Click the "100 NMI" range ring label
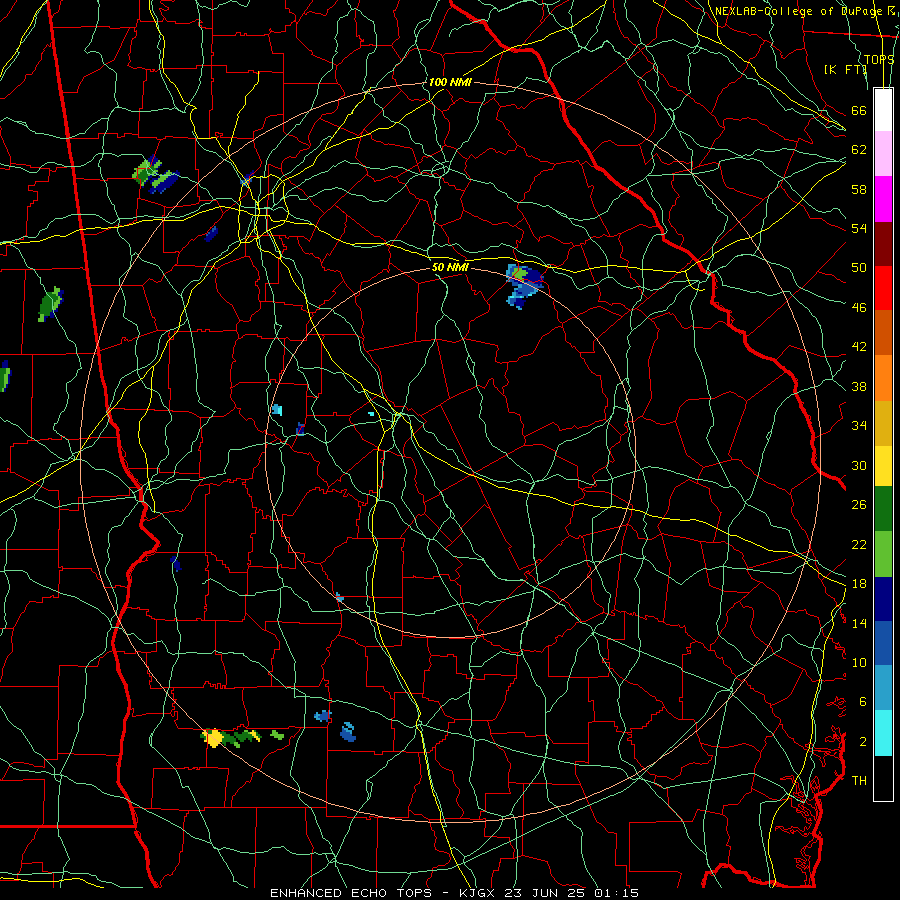Image resolution: width=900 pixels, height=900 pixels. [x=449, y=83]
